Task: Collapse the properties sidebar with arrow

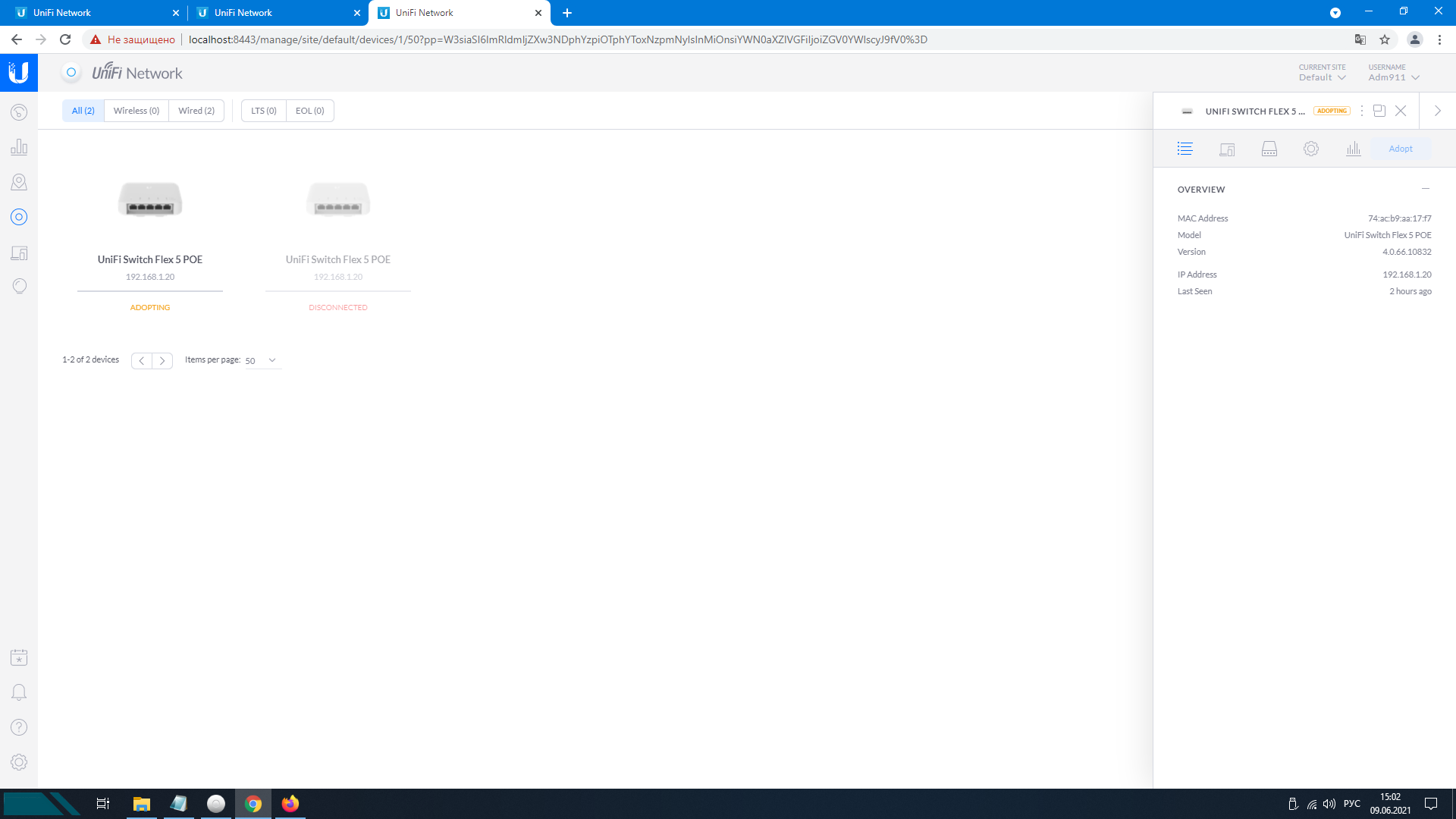Action: [1438, 111]
